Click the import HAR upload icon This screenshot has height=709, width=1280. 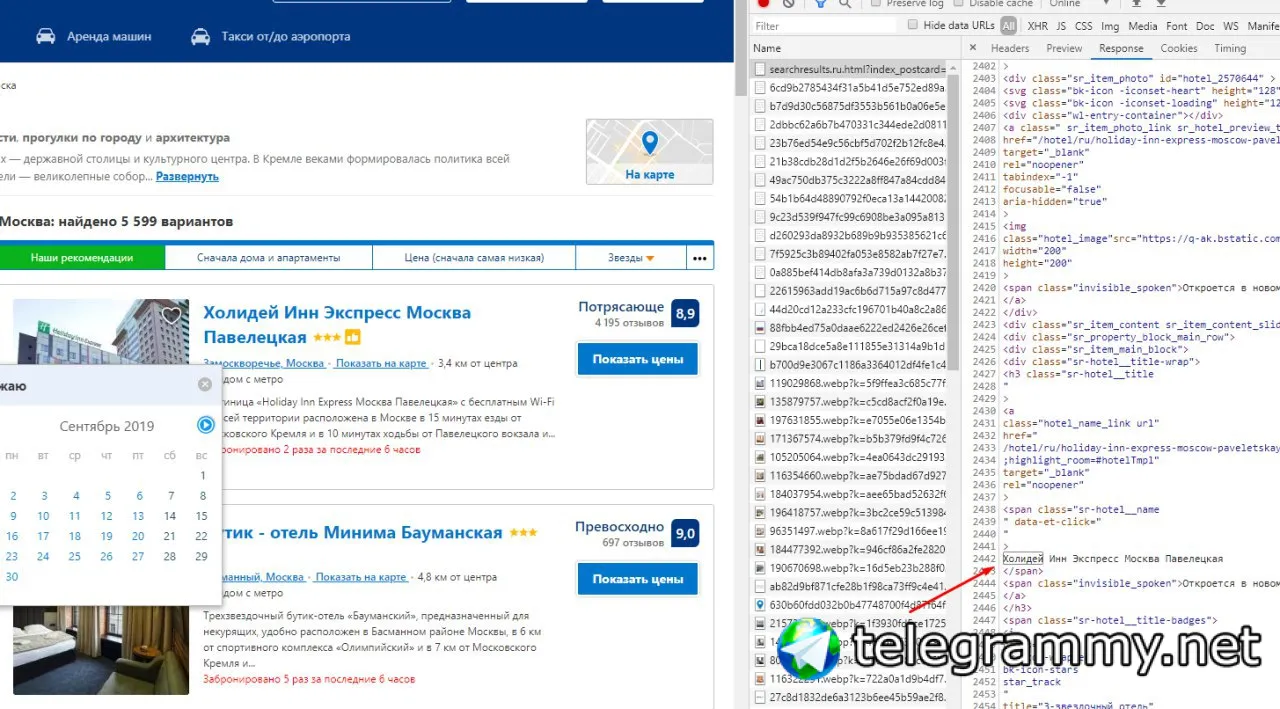1137,3
